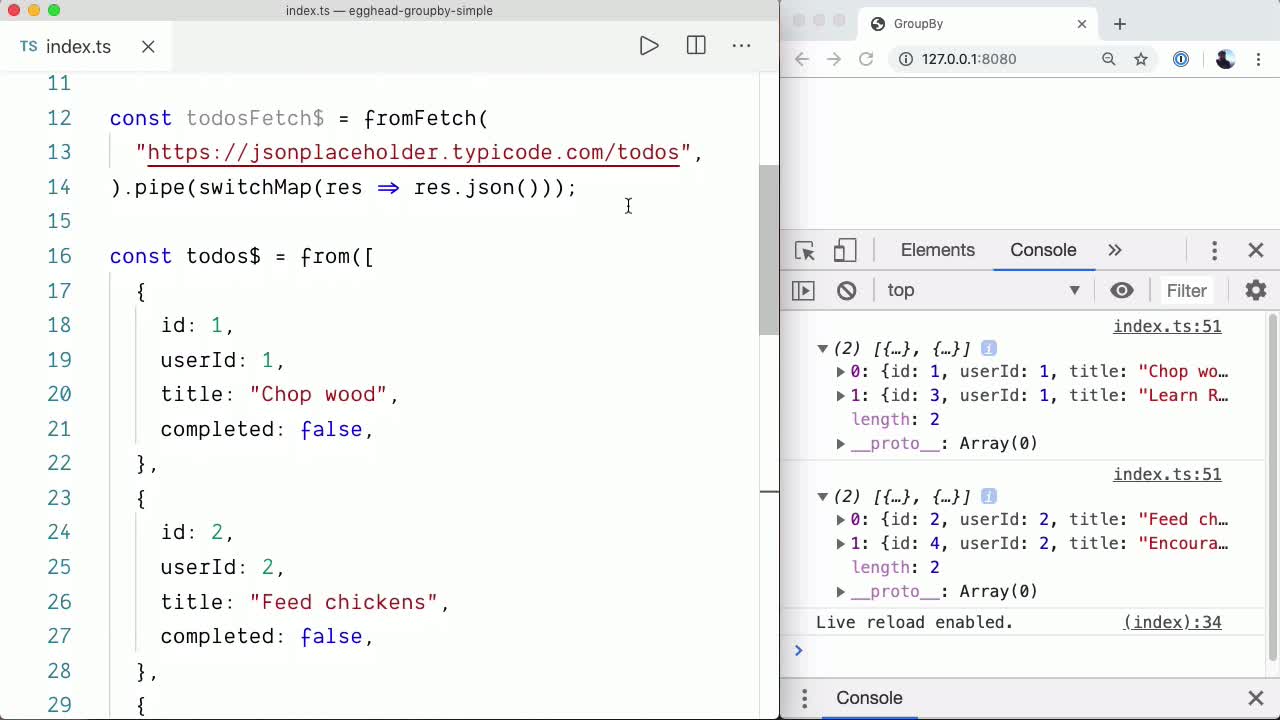This screenshot has width=1280, height=720.
Task: Clear console with the ban icon
Action: [x=847, y=291]
